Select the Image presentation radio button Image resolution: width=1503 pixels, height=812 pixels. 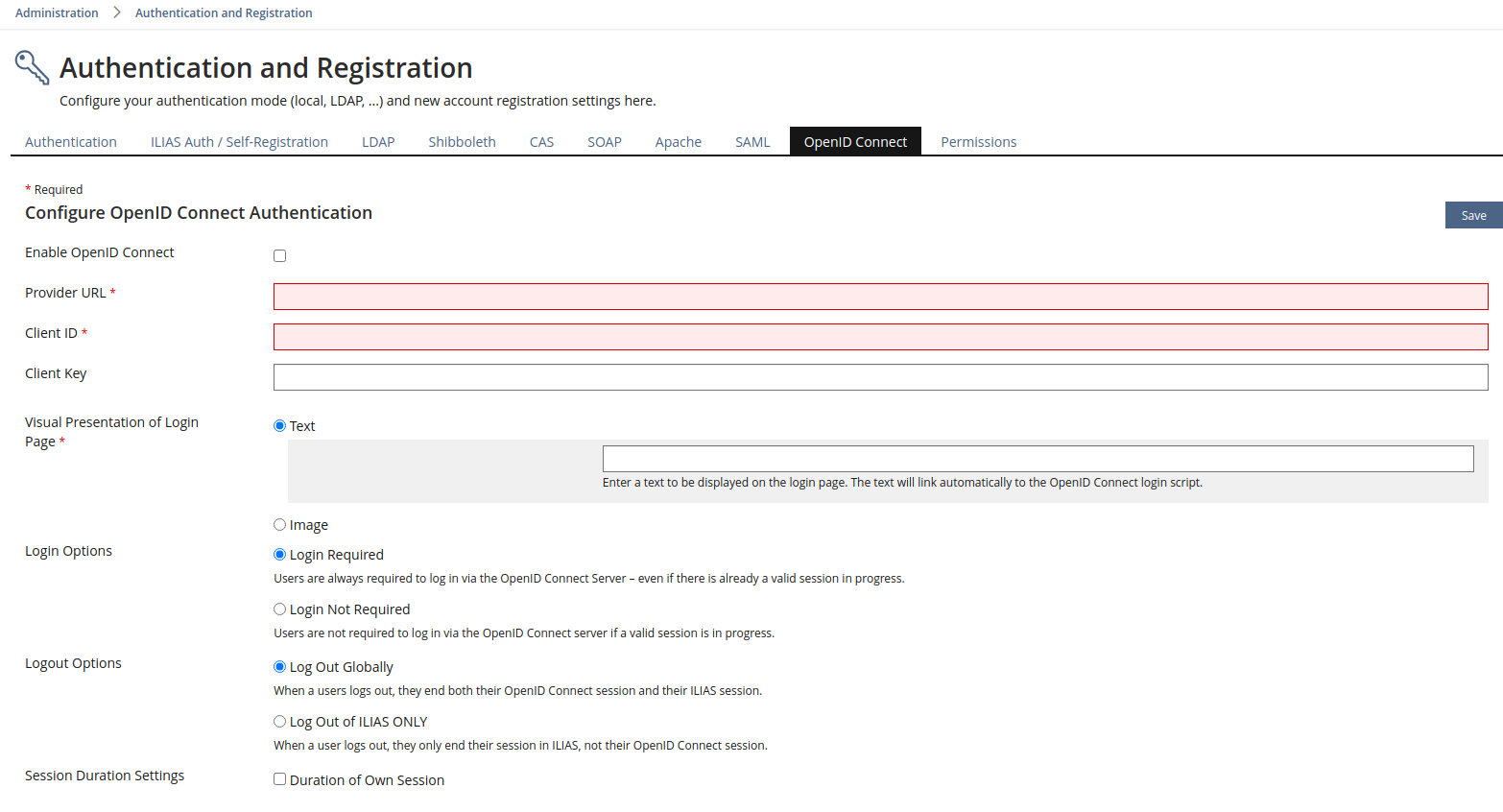[280, 525]
